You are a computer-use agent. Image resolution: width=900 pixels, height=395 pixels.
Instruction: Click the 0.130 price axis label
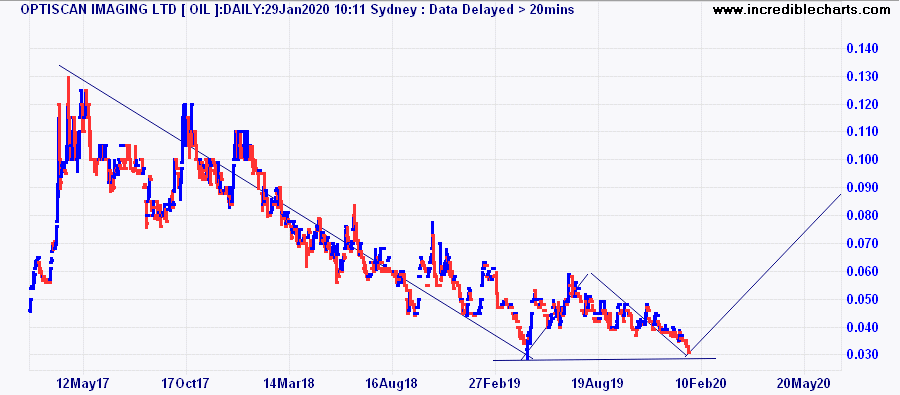click(x=863, y=77)
